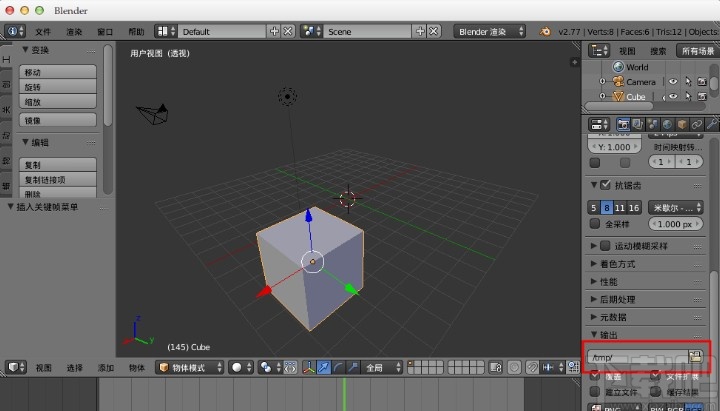Toggle Camera renderability in outliner
This screenshot has height=411, width=720.
702,82
